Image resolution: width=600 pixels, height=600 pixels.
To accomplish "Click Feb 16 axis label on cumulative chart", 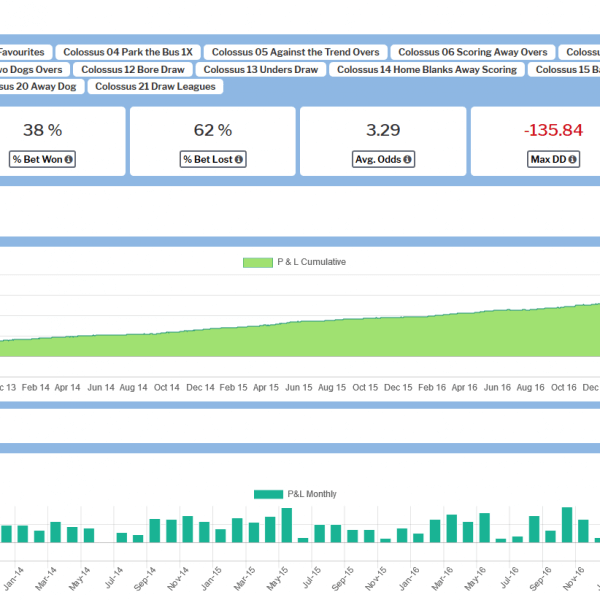I will coord(432,388).
